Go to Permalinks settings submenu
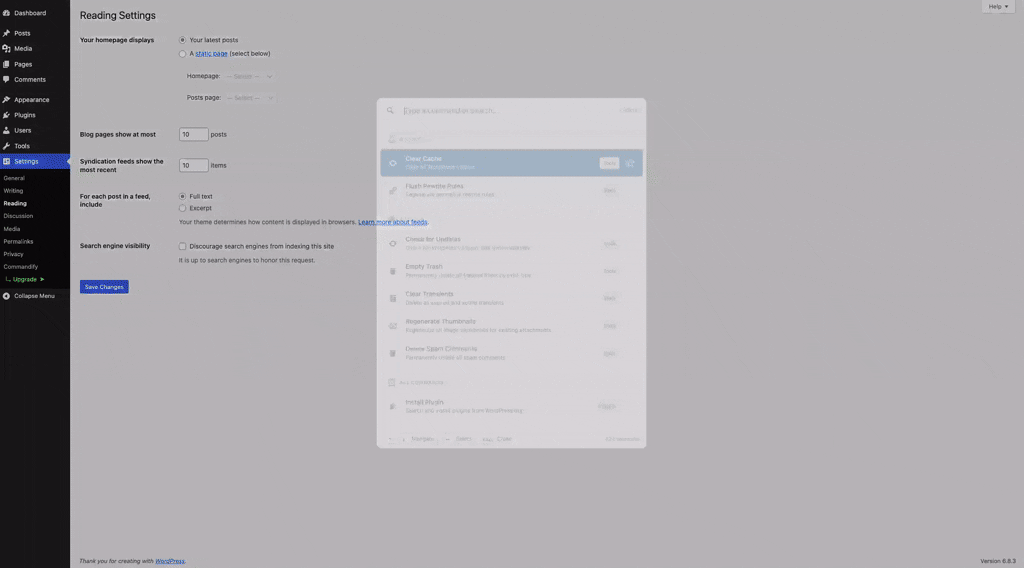The height and width of the screenshot is (568, 1024). tap(18, 241)
